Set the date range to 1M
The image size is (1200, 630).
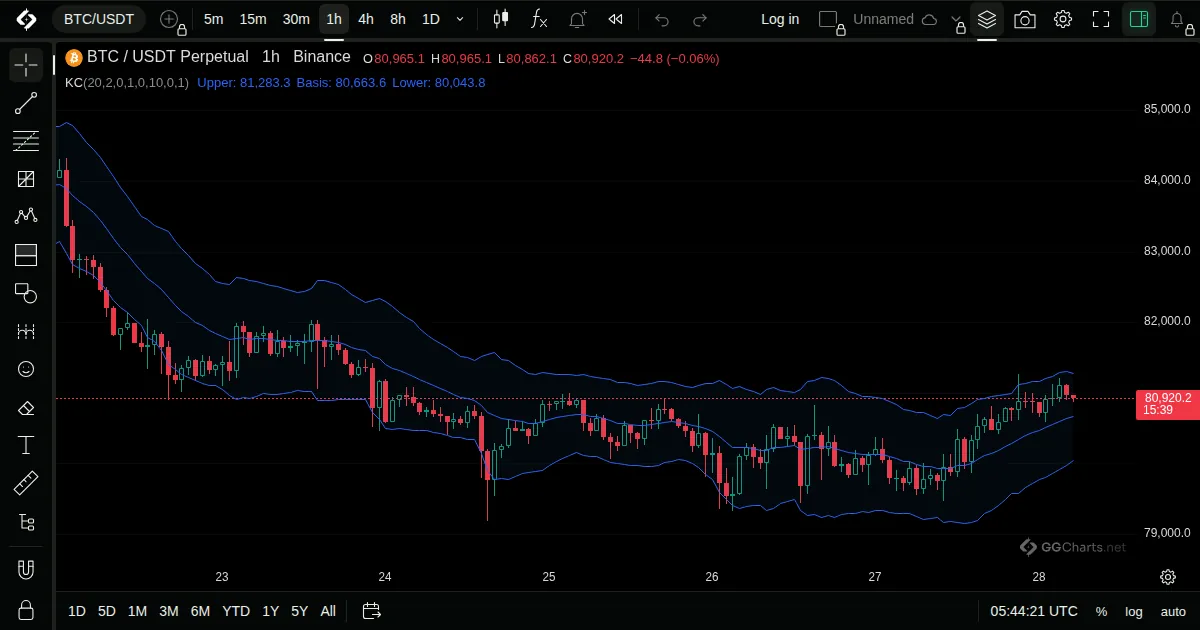tap(137, 611)
